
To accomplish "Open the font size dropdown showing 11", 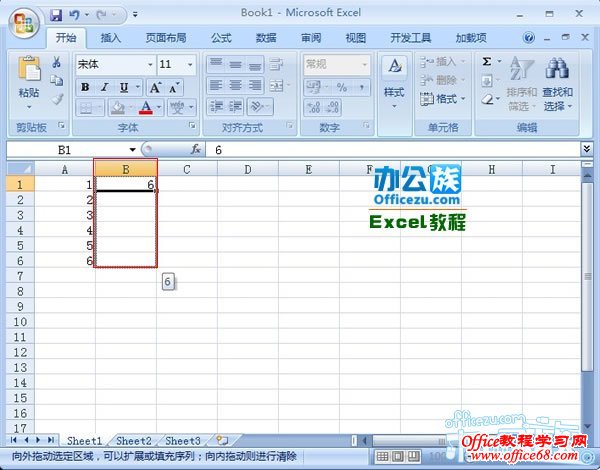I will [190, 64].
